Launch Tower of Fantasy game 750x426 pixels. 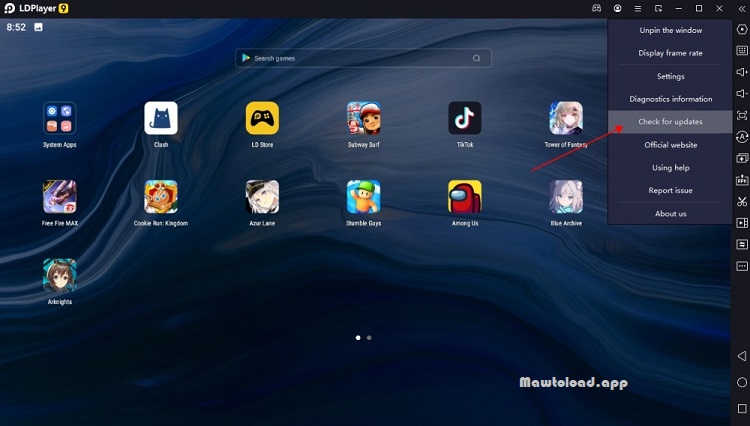566,118
